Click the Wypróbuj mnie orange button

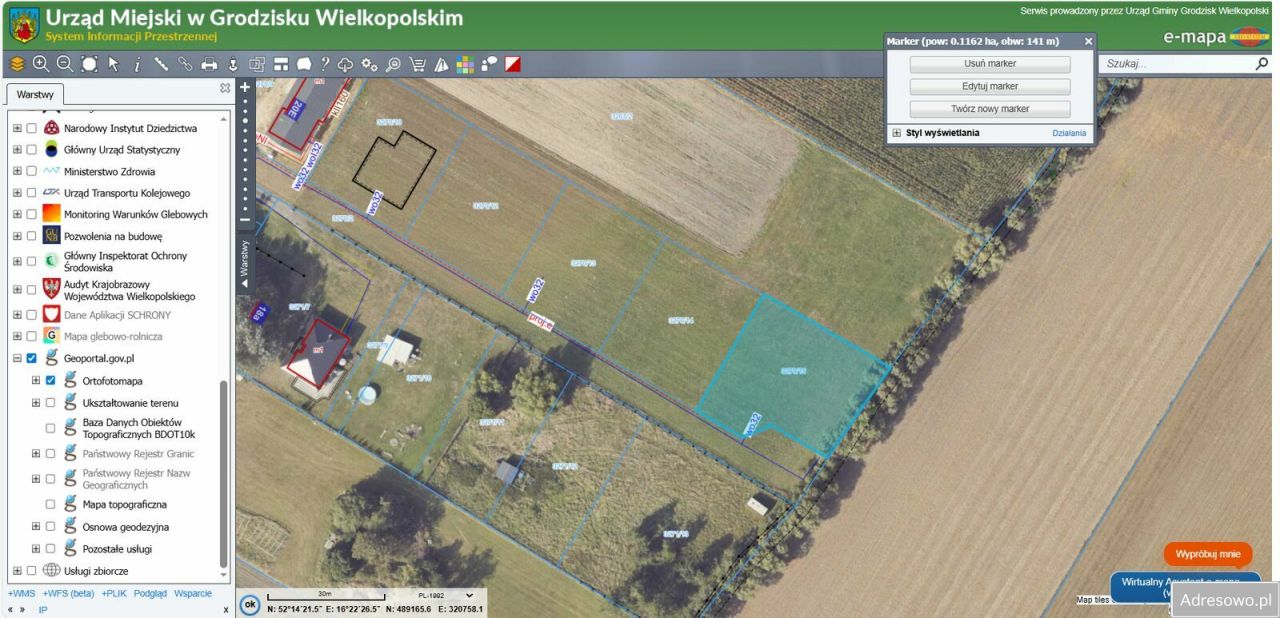click(x=1208, y=553)
